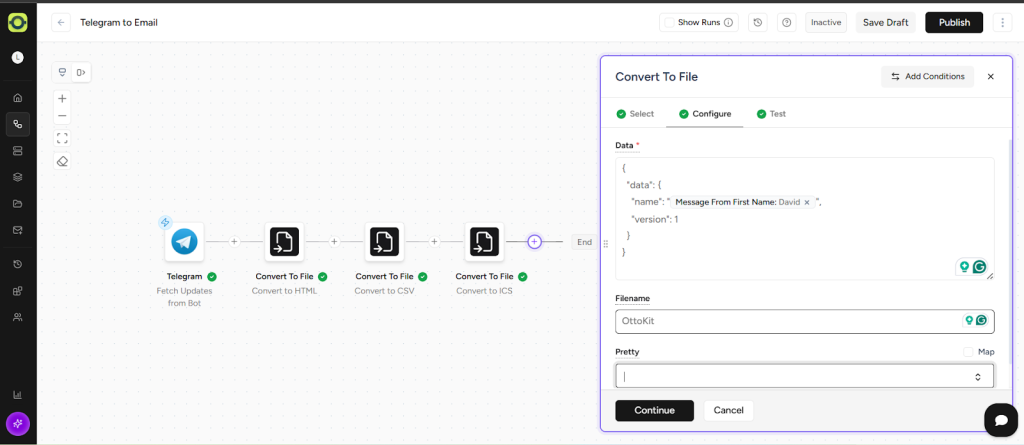Viewport: 1024px width, 445px height.
Task: Open the chat support bubble
Action: (1000, 420)
